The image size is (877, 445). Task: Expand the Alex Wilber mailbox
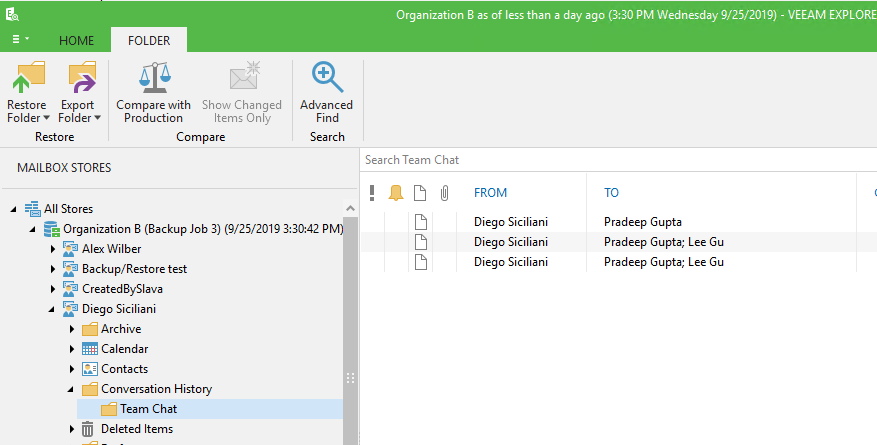click(53, 249)
